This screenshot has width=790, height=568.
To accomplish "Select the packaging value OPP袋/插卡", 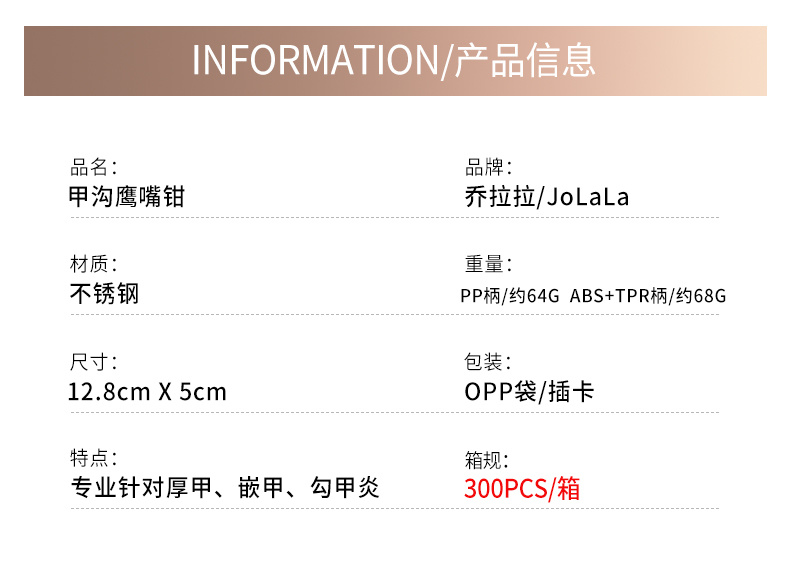I will (529, 392).
